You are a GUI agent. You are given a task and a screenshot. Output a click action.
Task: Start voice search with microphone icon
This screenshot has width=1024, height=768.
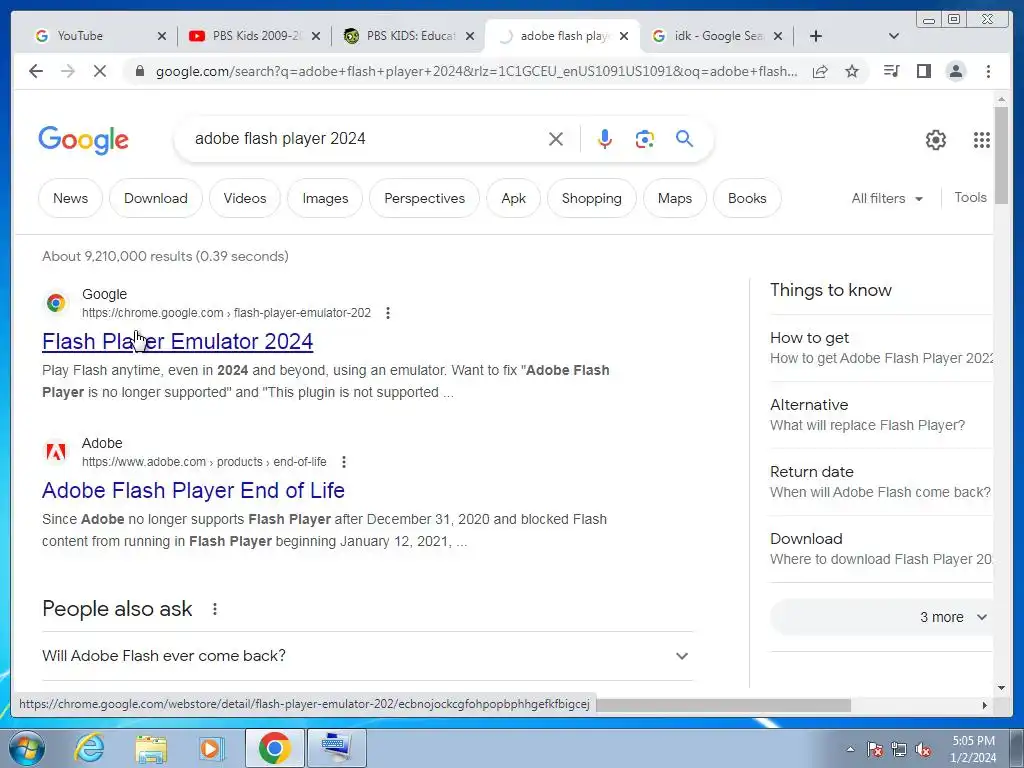point(605,139)
